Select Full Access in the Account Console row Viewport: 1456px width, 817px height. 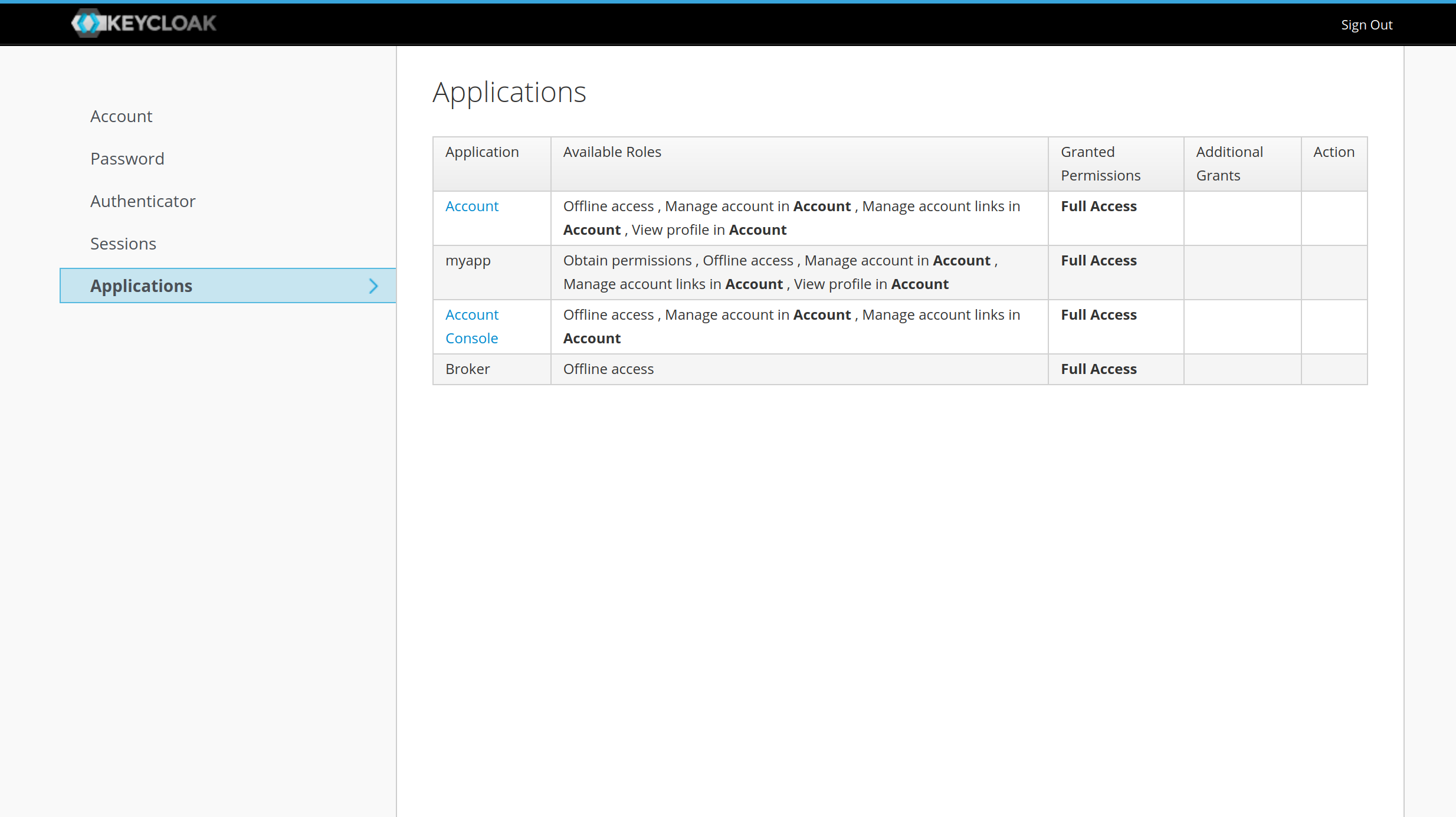tap(1098, 314)
